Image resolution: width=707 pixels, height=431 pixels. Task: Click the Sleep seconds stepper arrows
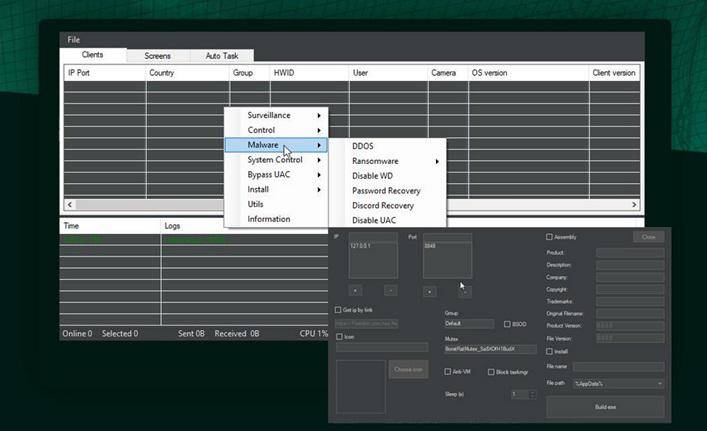point(533,394)
